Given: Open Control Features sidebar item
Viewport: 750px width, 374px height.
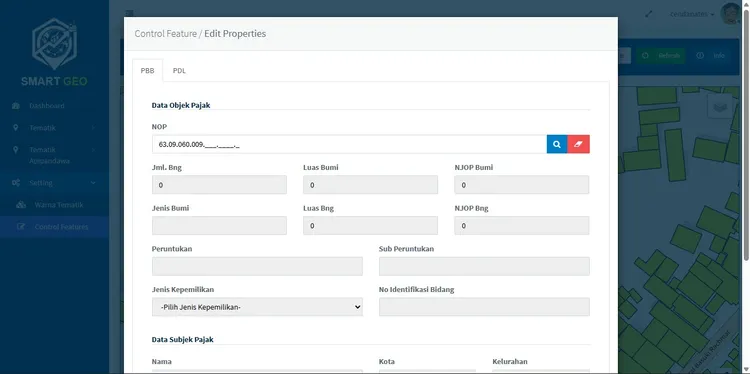Looking at the screenshot, I should [x=55, y=227].
